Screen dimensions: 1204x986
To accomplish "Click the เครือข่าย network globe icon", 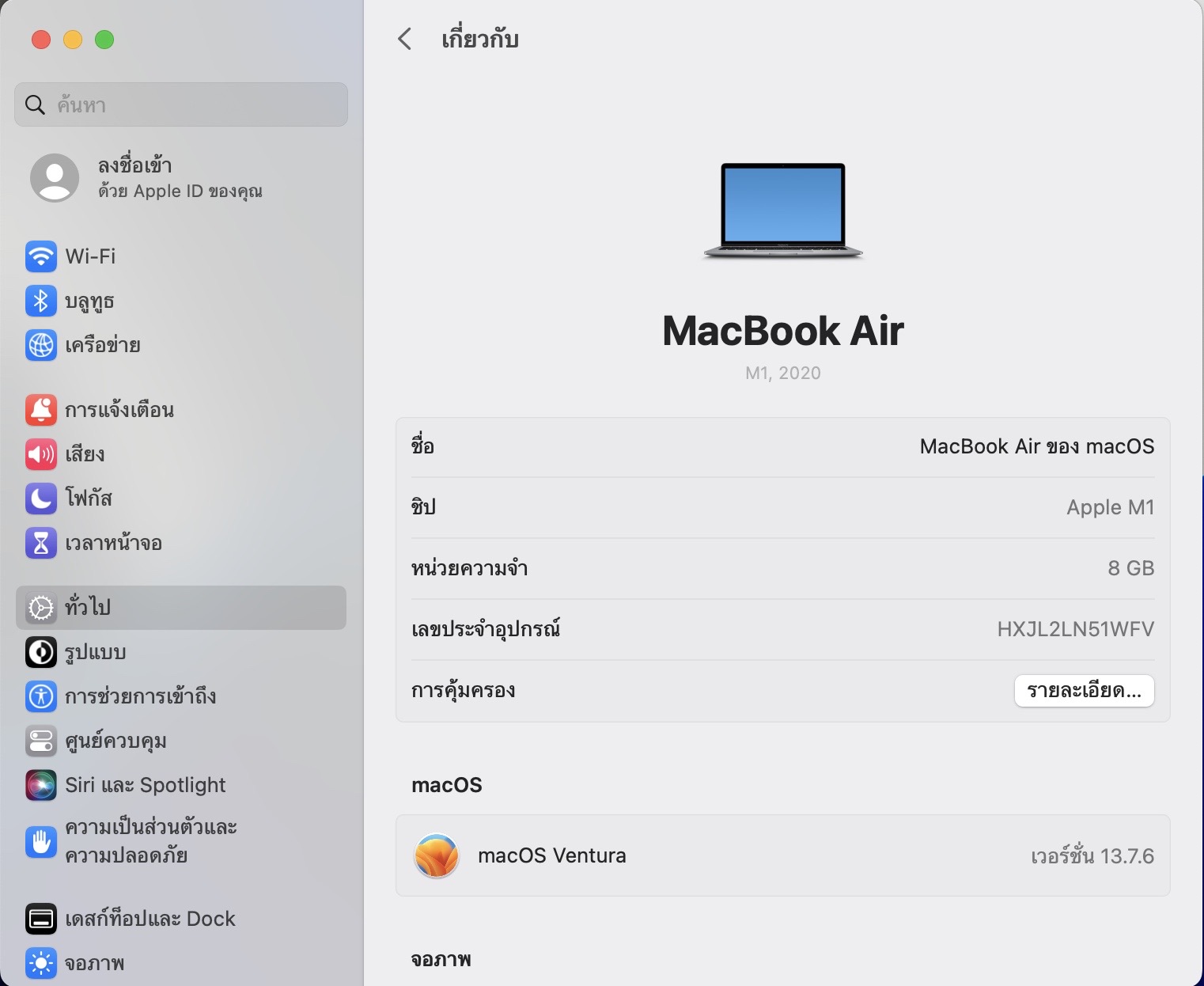I will [41, 346].
